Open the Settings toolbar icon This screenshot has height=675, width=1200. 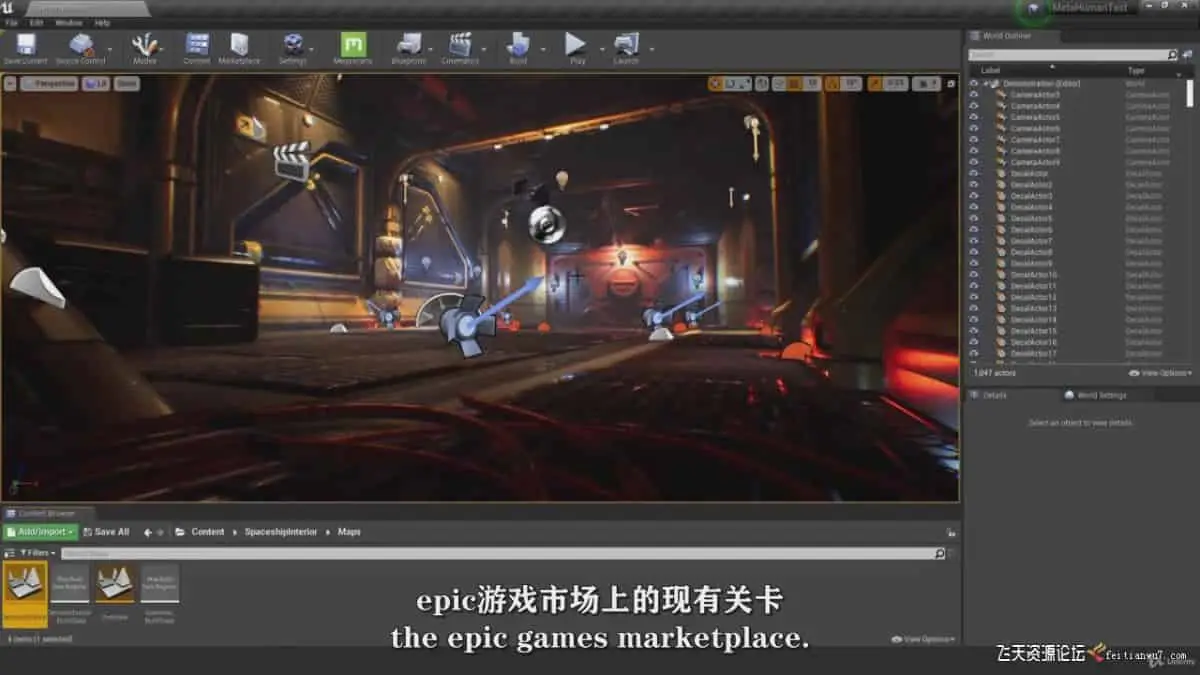point(293,48)
